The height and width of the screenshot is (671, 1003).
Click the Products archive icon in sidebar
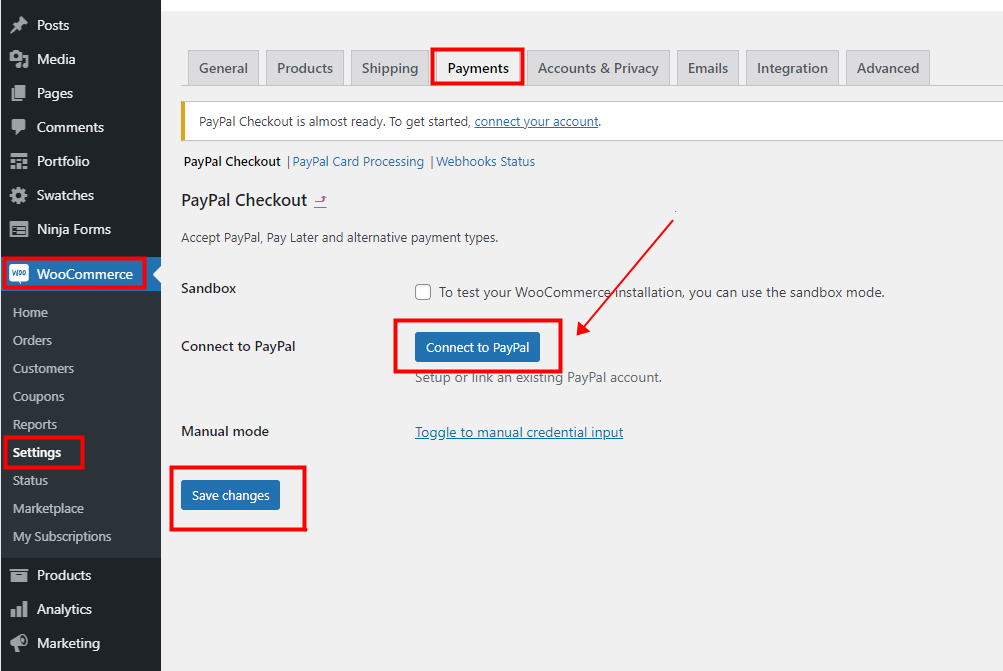coord(19,575)
